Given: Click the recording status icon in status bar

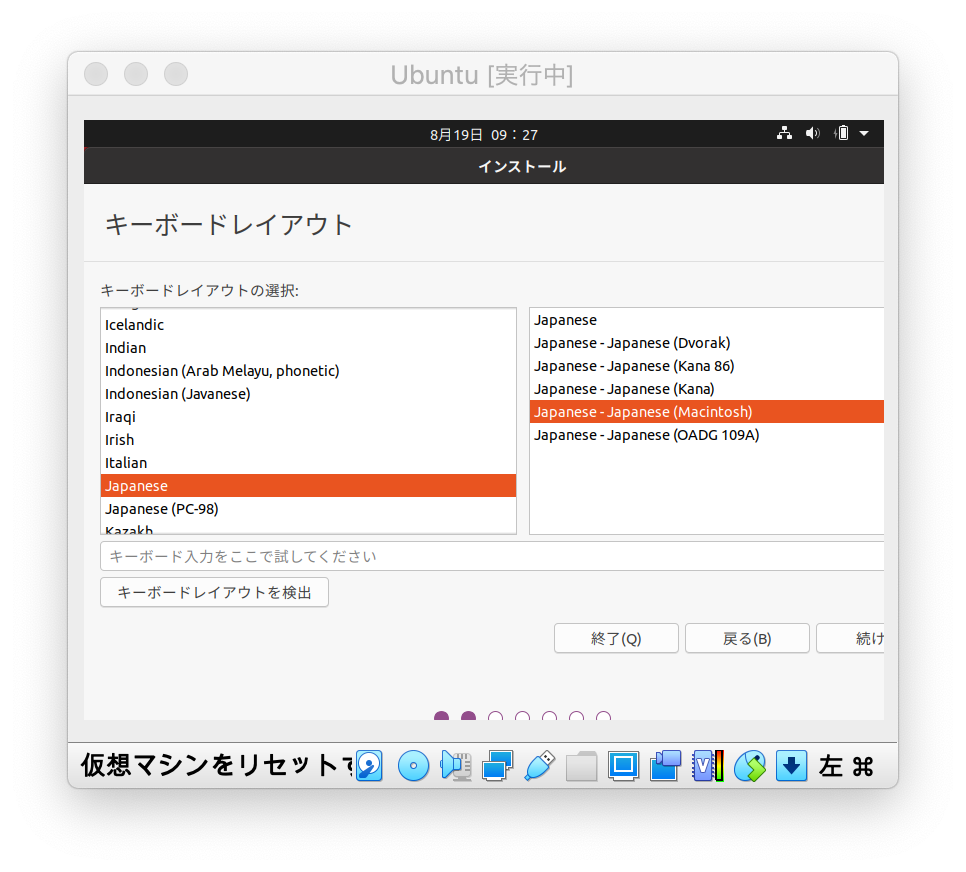Looking at the screenshot, I should pos(665,766).
